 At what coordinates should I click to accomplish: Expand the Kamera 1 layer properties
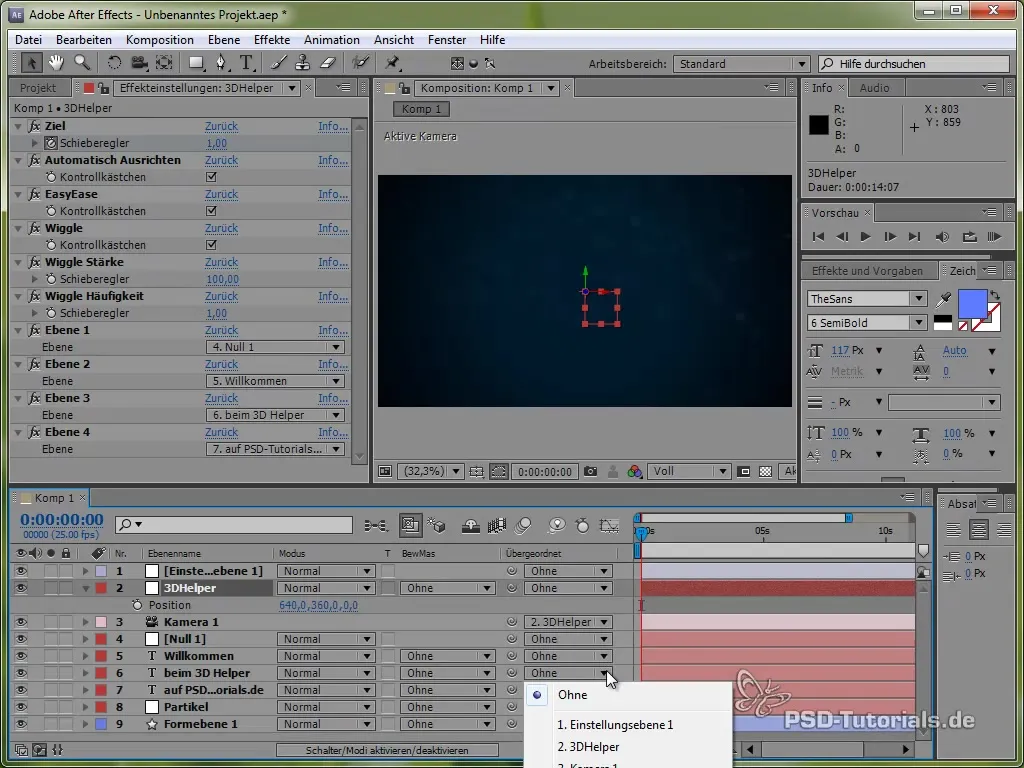(85, 622)
